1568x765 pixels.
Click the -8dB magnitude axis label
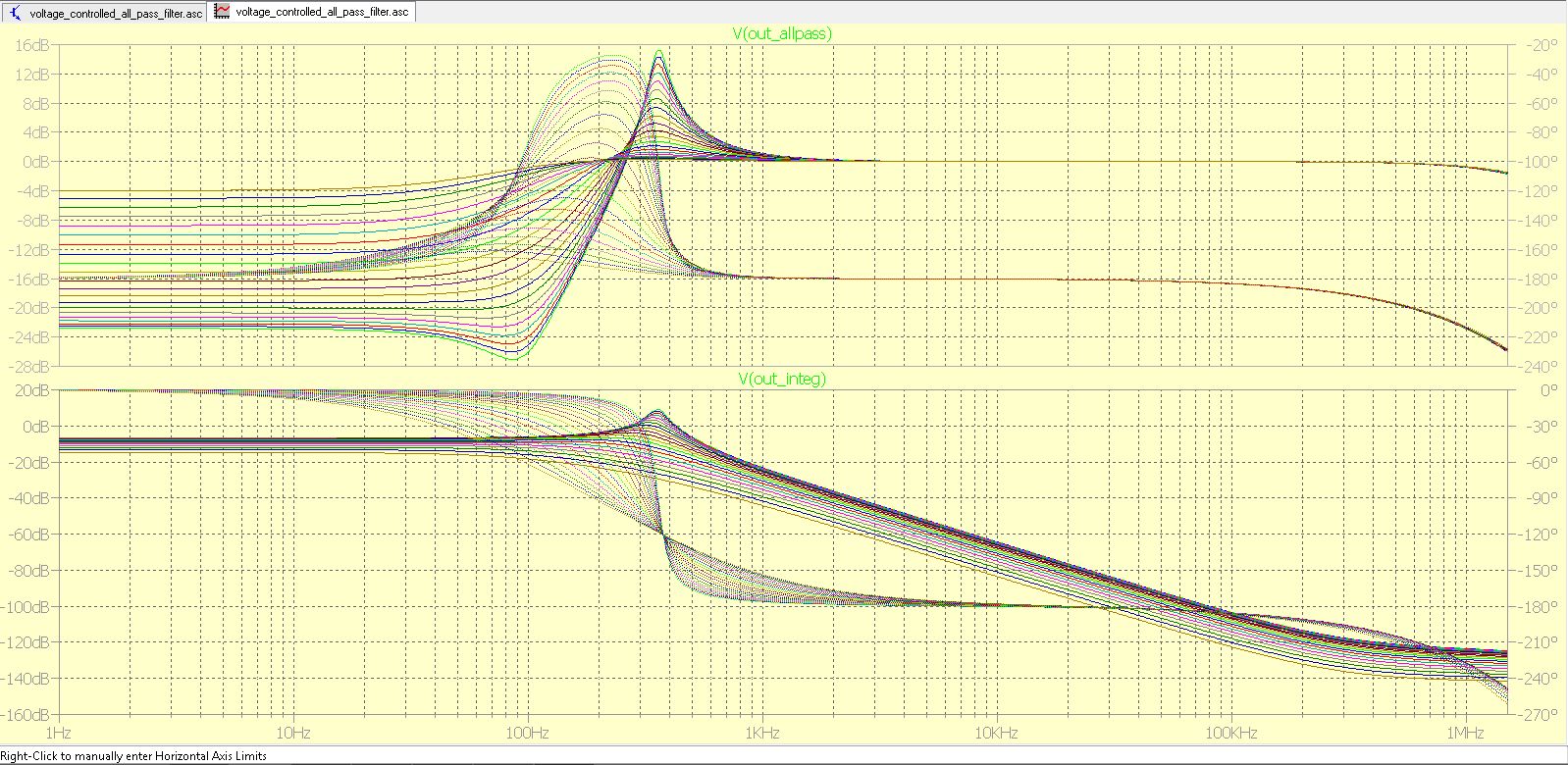click(33, 221)
